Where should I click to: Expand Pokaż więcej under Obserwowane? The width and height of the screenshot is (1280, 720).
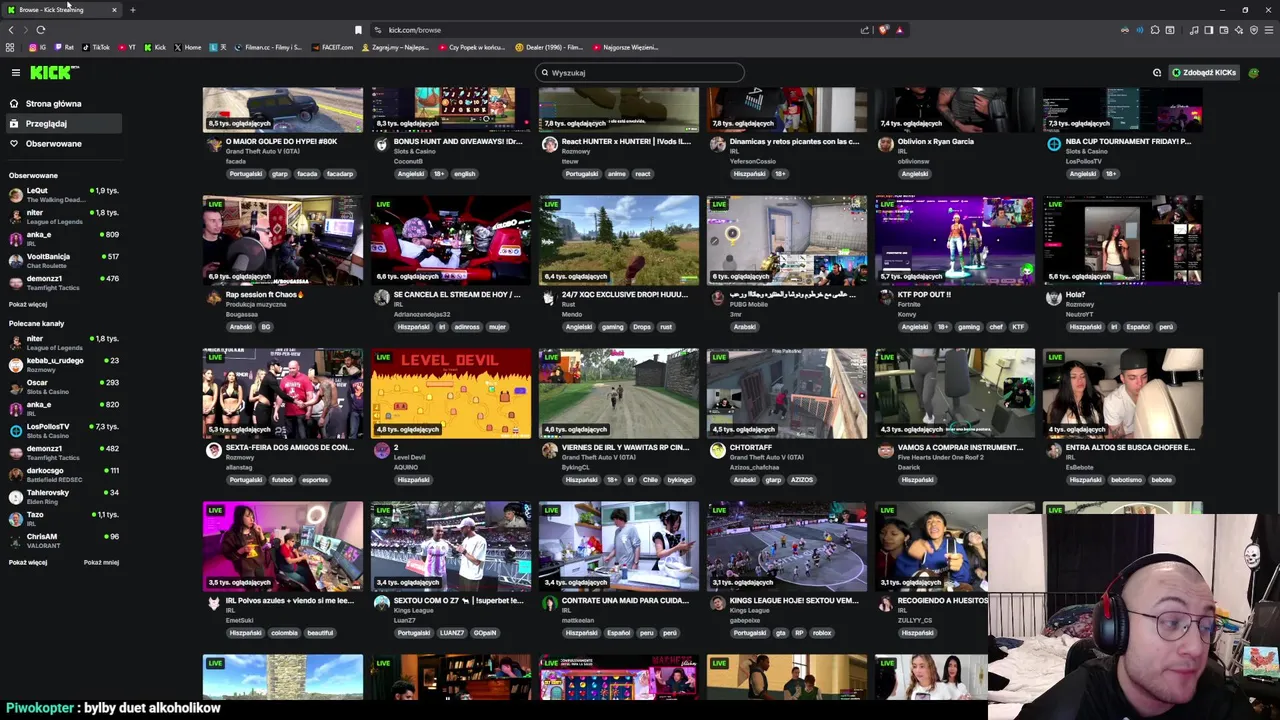28,304
